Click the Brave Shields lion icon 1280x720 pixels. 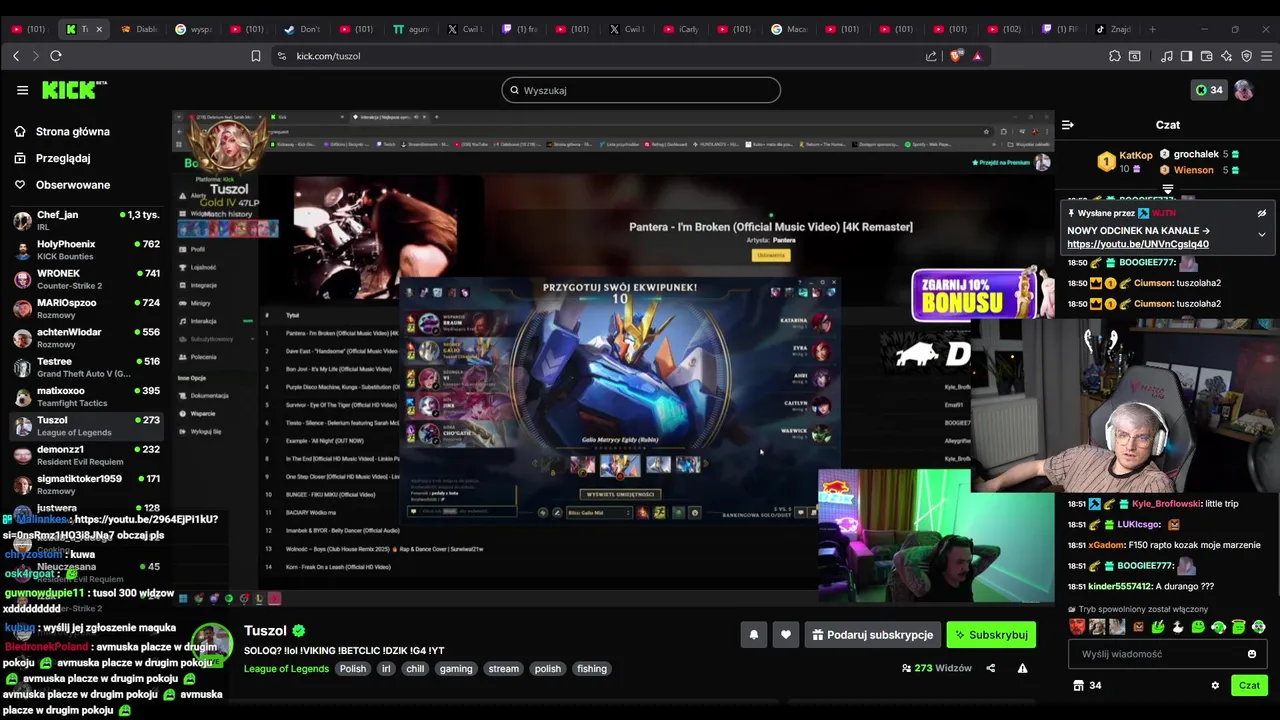pyautogui.click(x=956, y=56)
